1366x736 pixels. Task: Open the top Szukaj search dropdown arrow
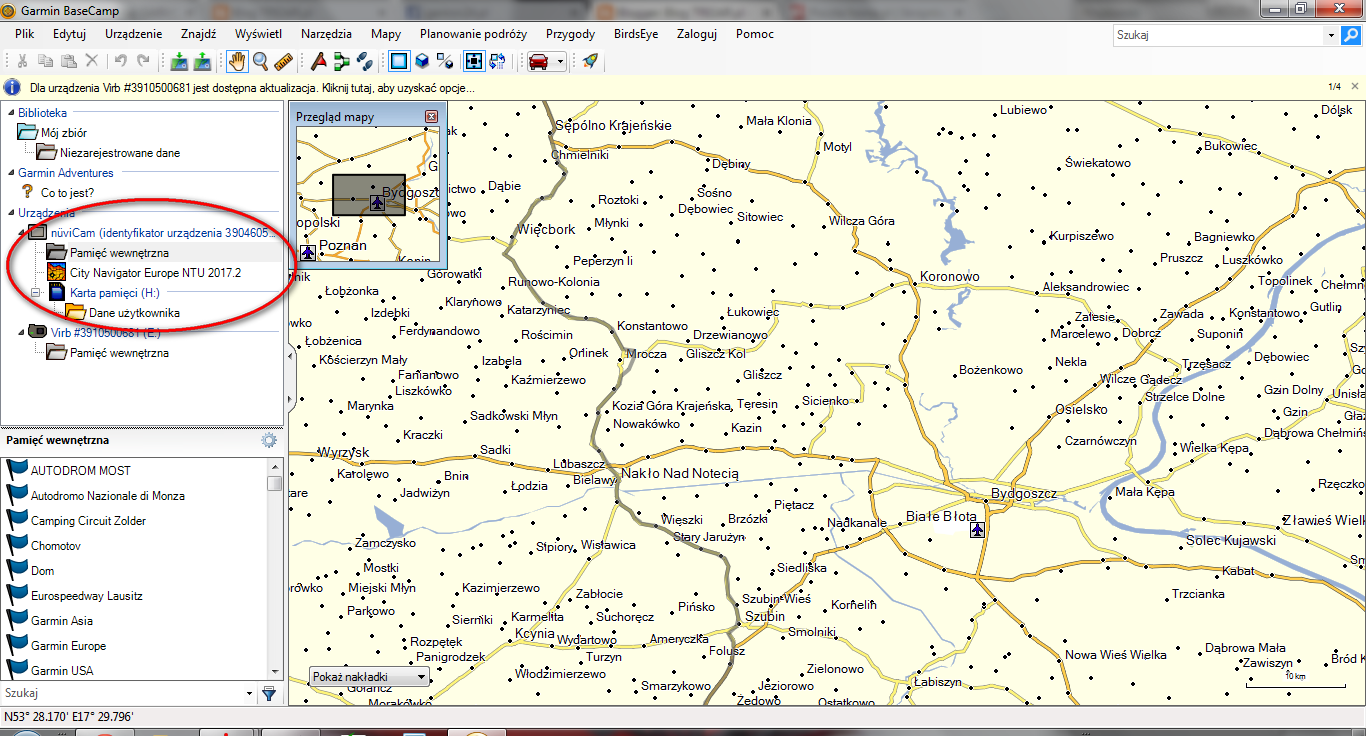click(x=1331, y=35)
